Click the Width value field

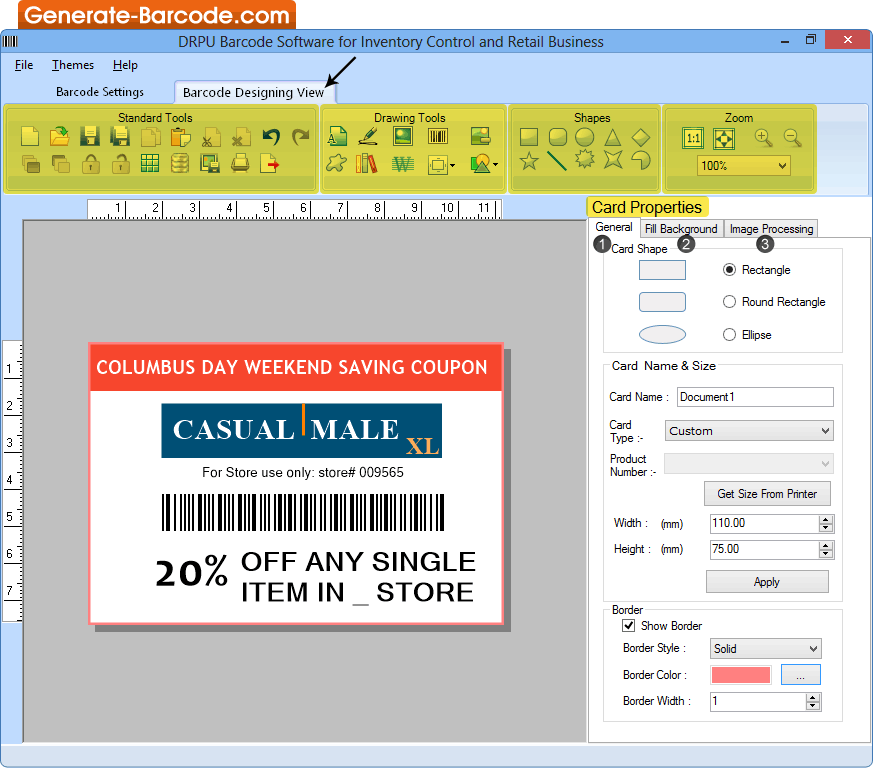[x=764, y=523]
